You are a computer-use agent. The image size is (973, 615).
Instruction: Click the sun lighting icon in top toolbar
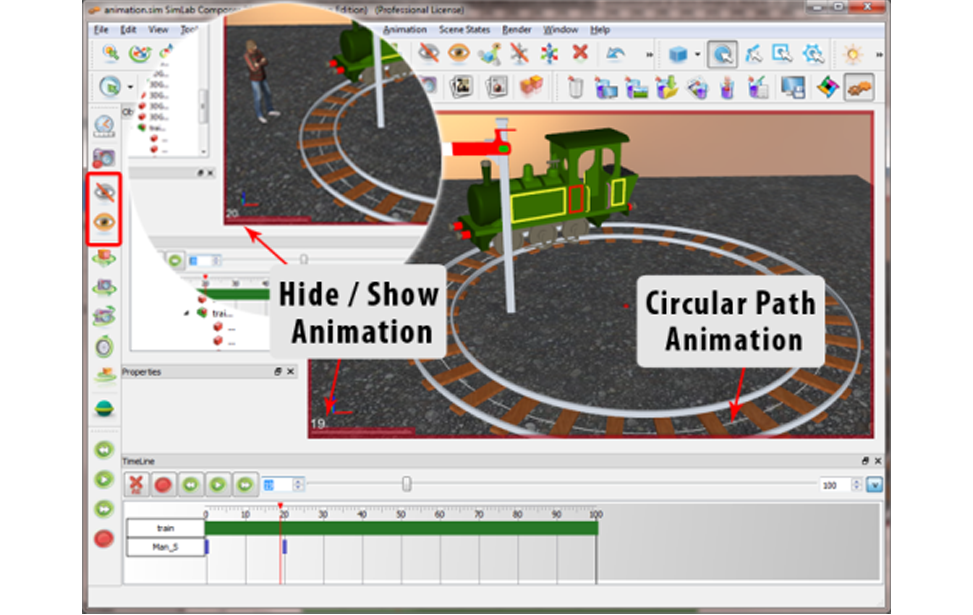pyautogui.click(x=853, y=54)
